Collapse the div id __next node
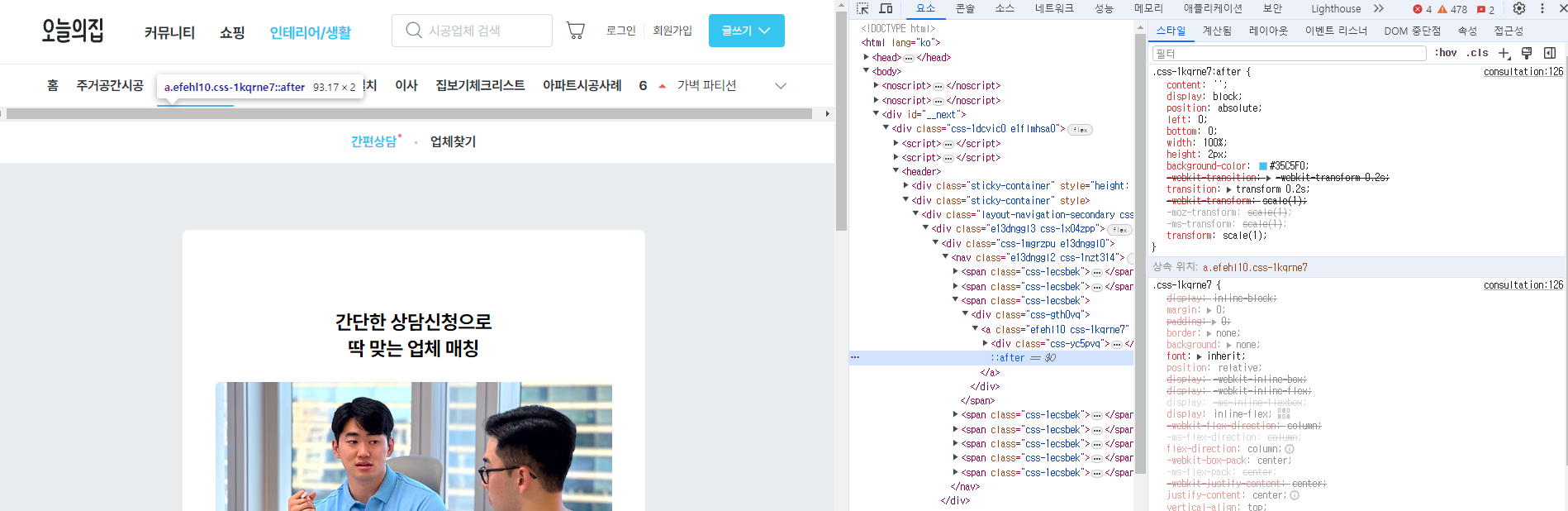Screen dimensions: 1568x511 (877, 114)
